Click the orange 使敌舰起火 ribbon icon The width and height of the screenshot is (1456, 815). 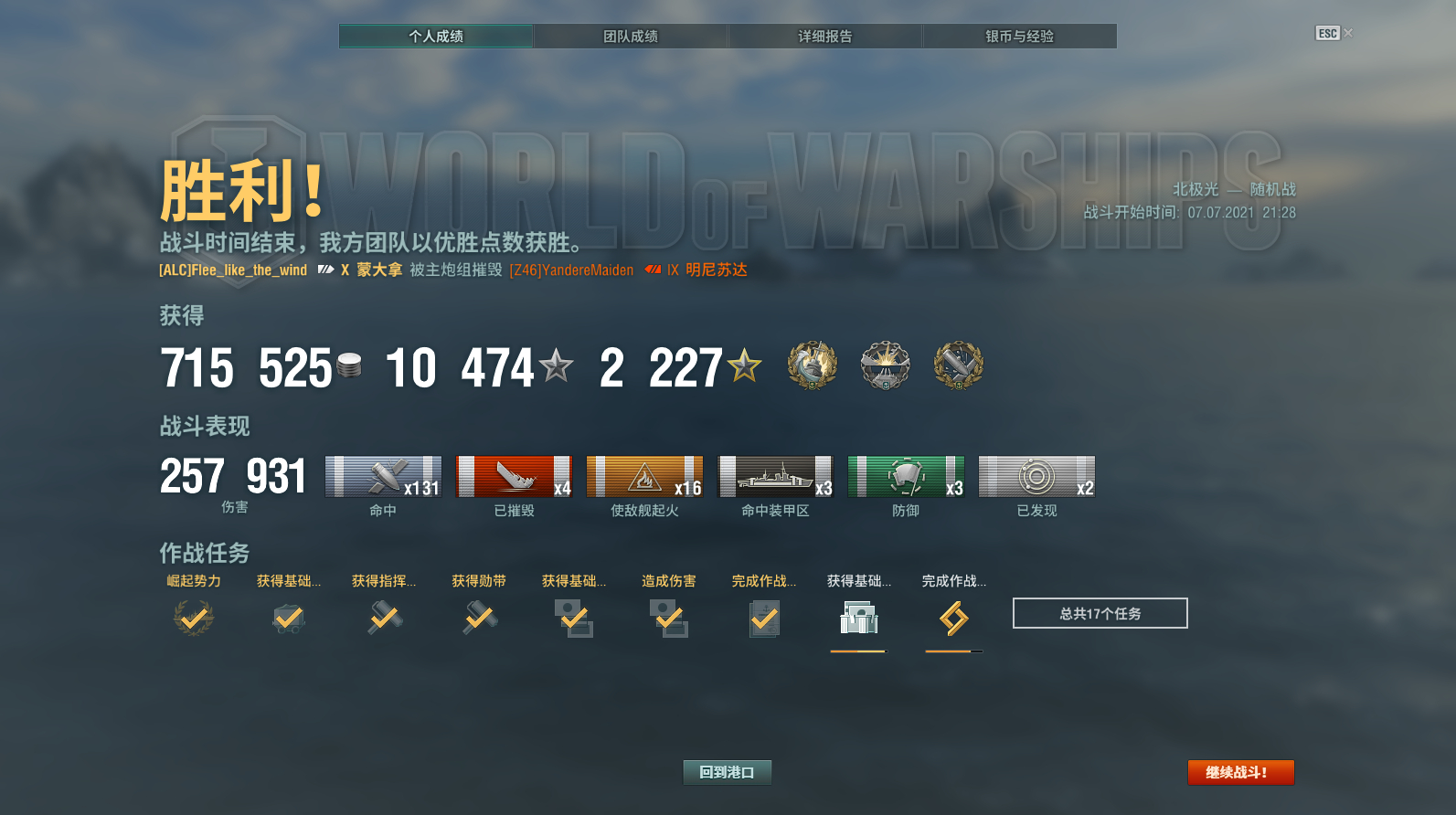pyautogui.click(x=645, y=476)
